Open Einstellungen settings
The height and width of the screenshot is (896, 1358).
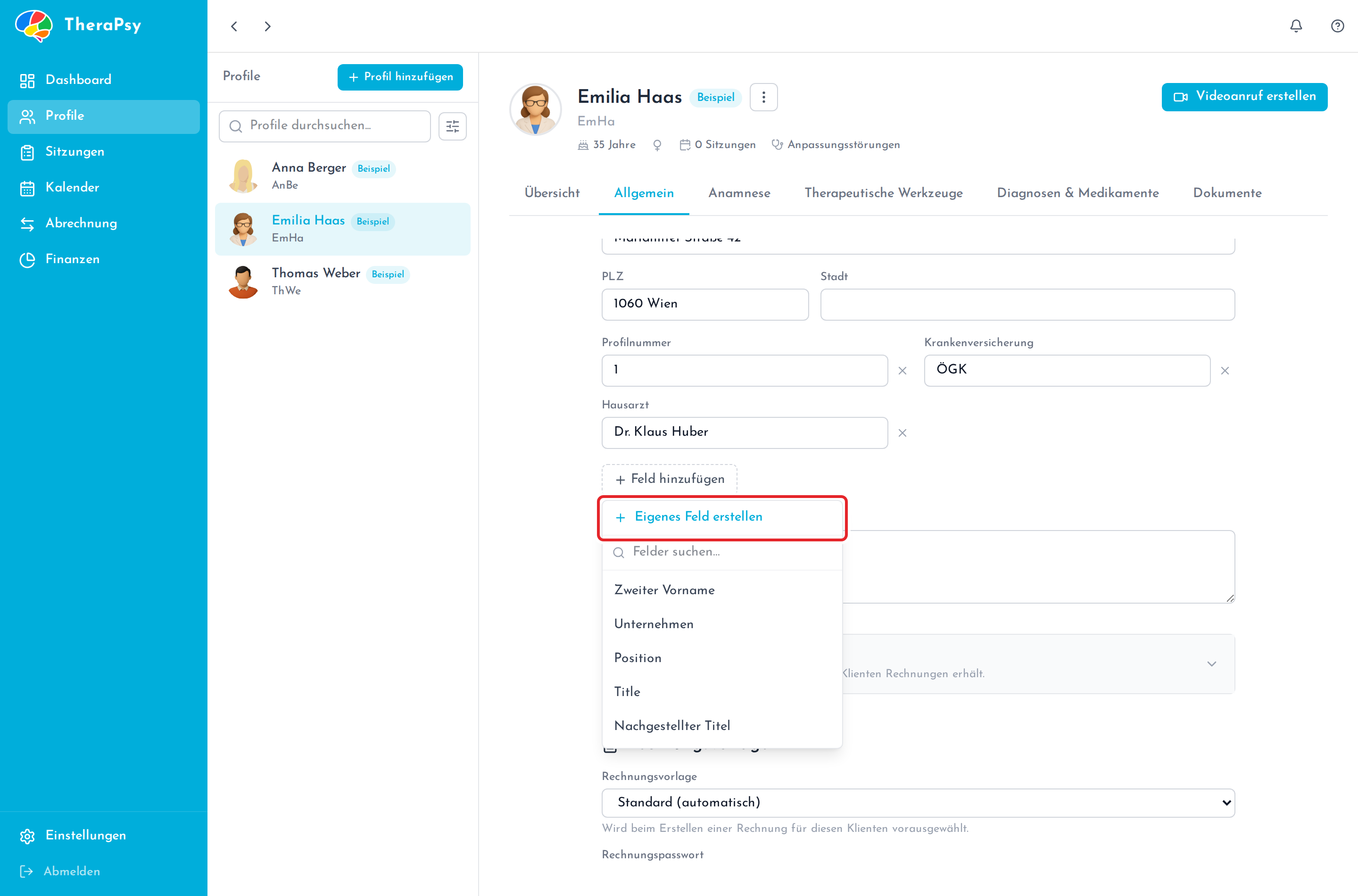point(103,836)
